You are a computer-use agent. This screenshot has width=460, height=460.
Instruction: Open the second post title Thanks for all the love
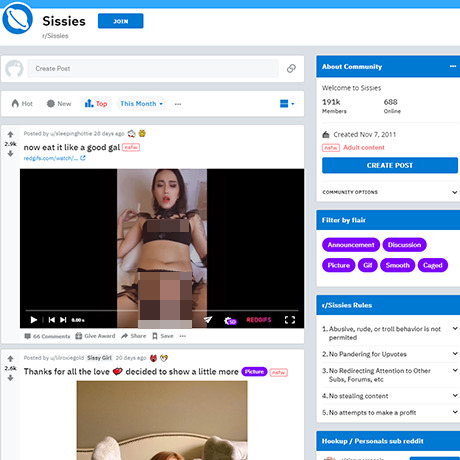pos(131,372)
